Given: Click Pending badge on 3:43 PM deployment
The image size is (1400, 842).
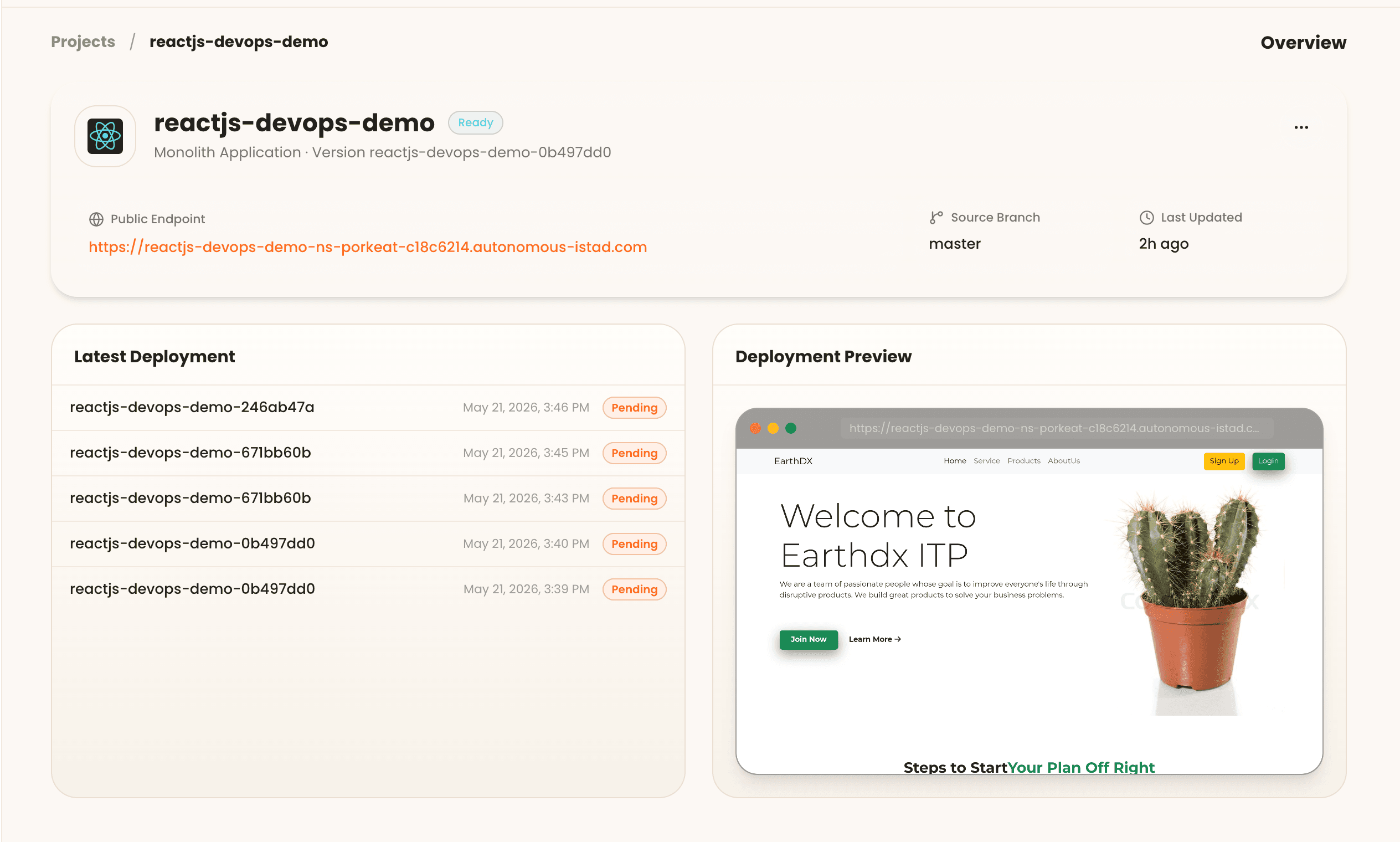Looking at the screenshot, I should pyautogui.click(x=634, y=498).
